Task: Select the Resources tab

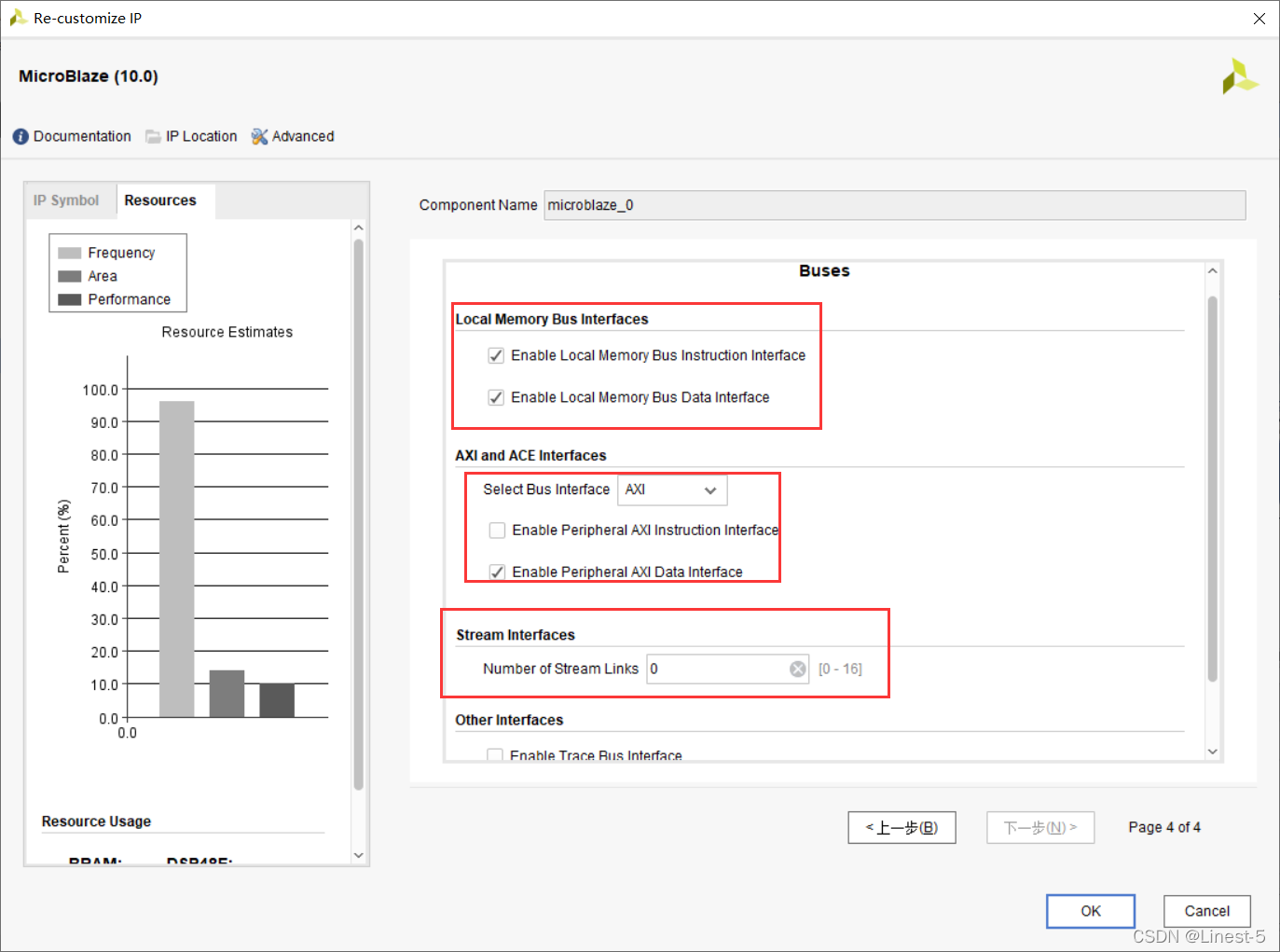Action: pos(160,200)
